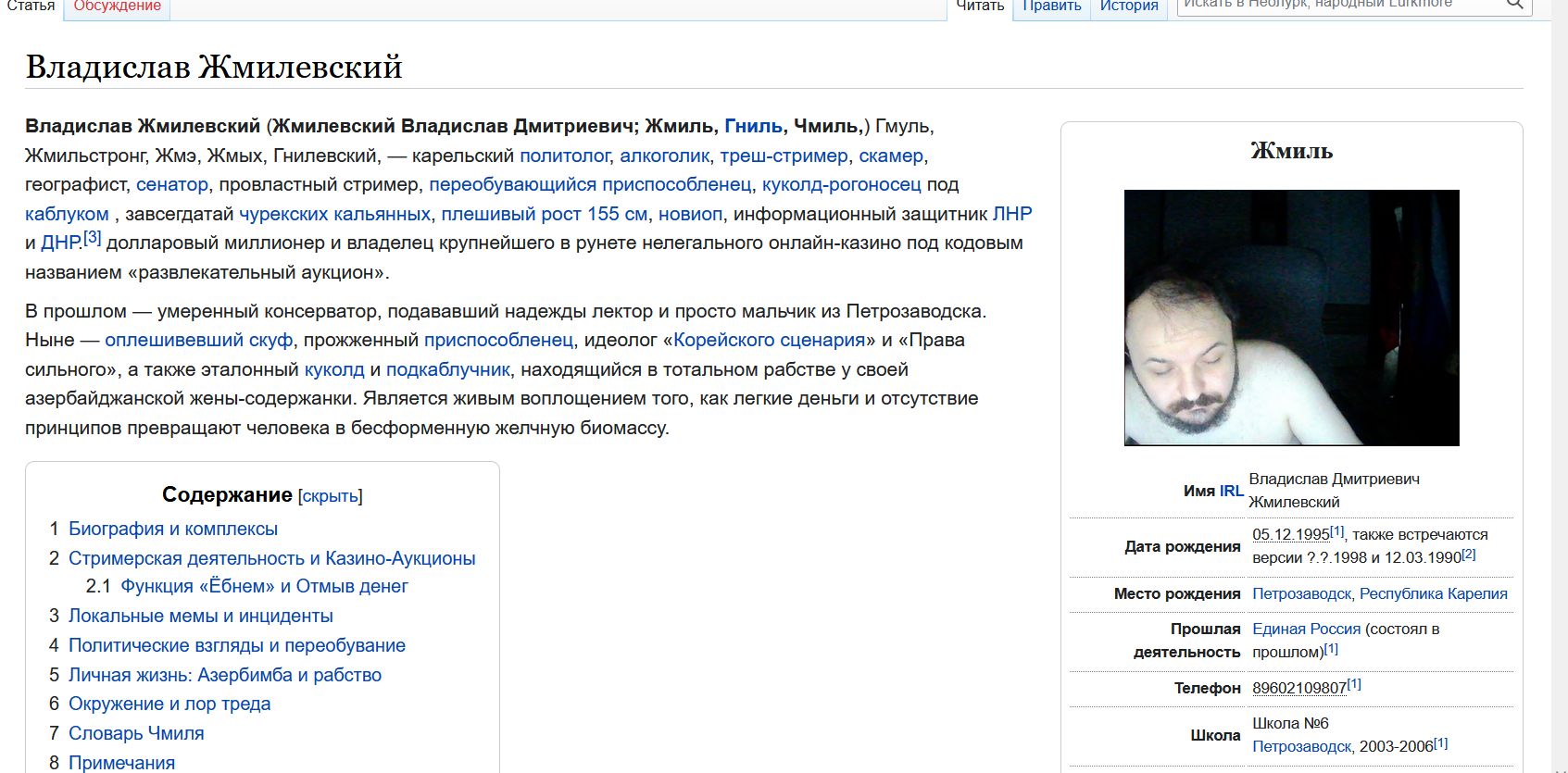1568x773 pixels.
Task: Open the Единая Россия link
Action: point(1307,629)
